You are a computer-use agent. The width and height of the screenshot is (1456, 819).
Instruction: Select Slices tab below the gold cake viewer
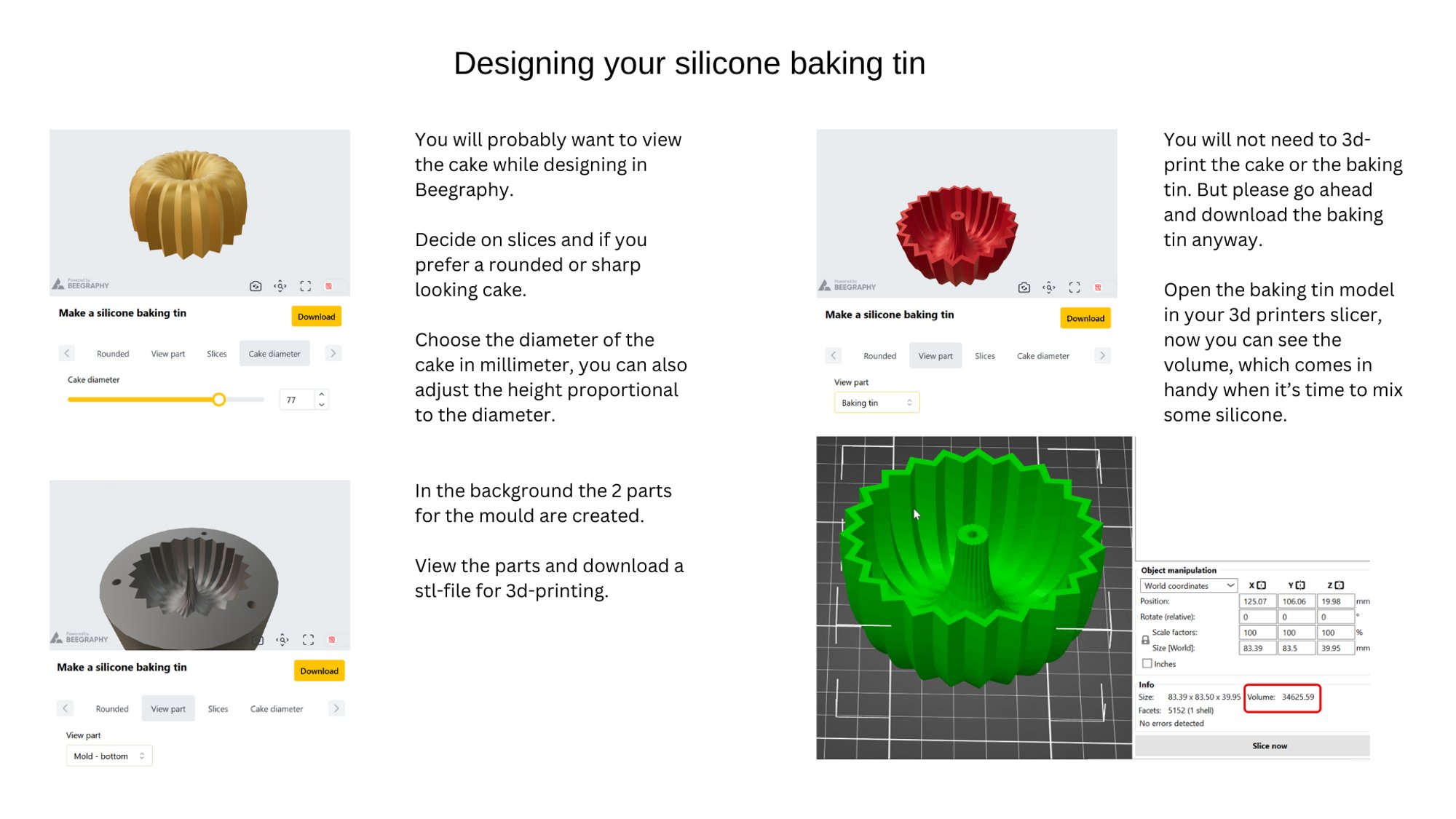(217, 354)
